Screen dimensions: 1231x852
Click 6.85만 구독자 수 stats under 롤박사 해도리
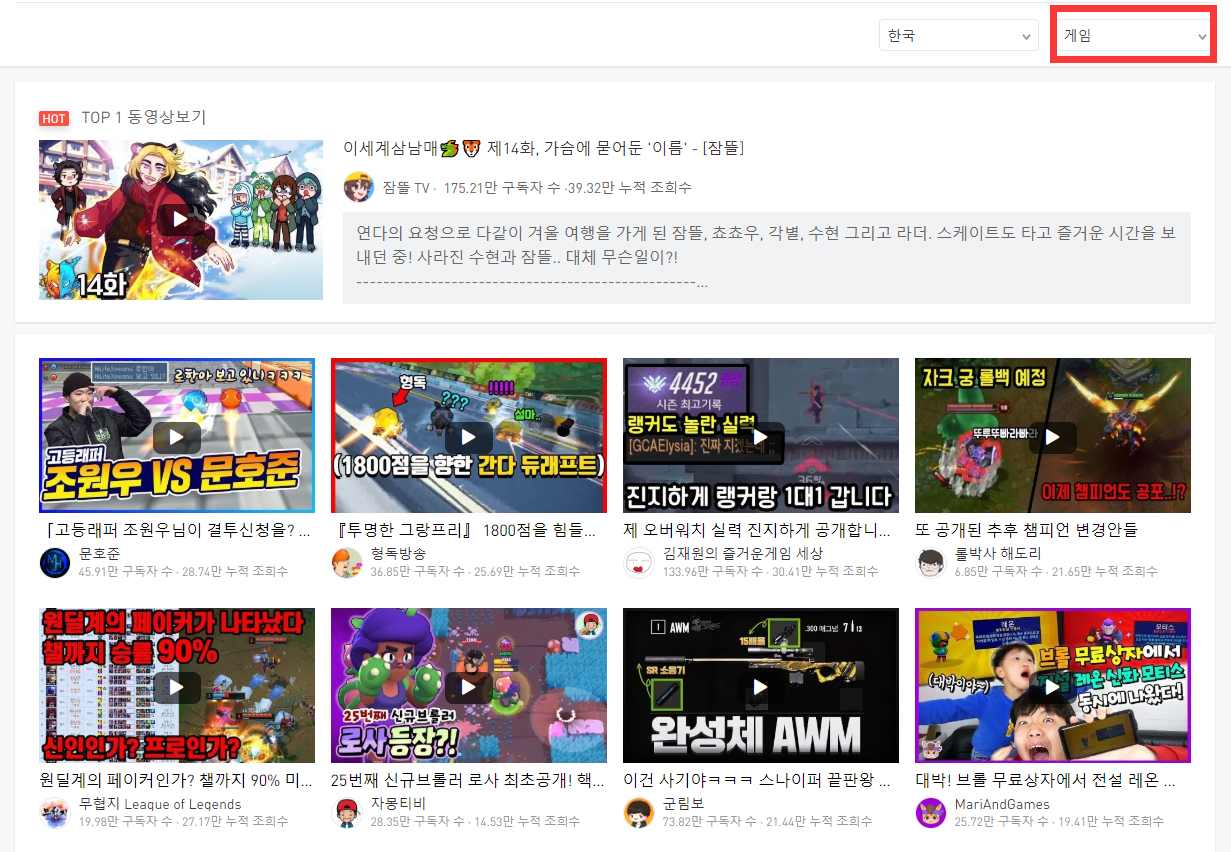pos(1056,571)
